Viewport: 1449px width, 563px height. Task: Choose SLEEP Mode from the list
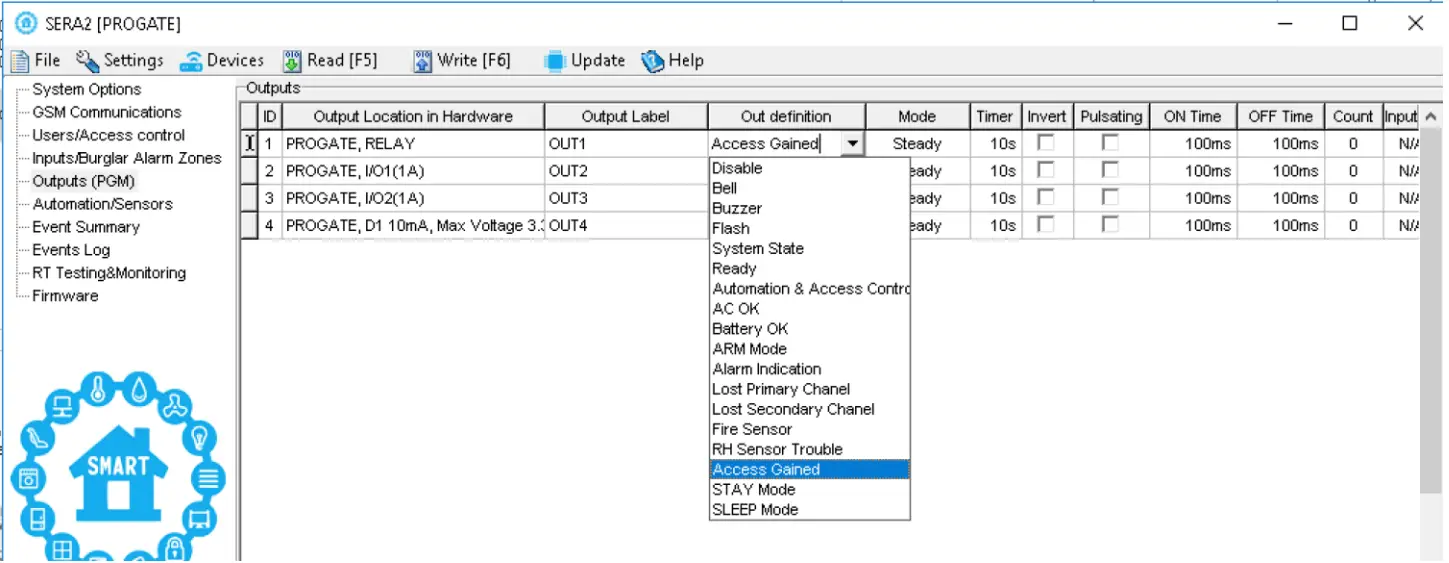tap(809, 509)
